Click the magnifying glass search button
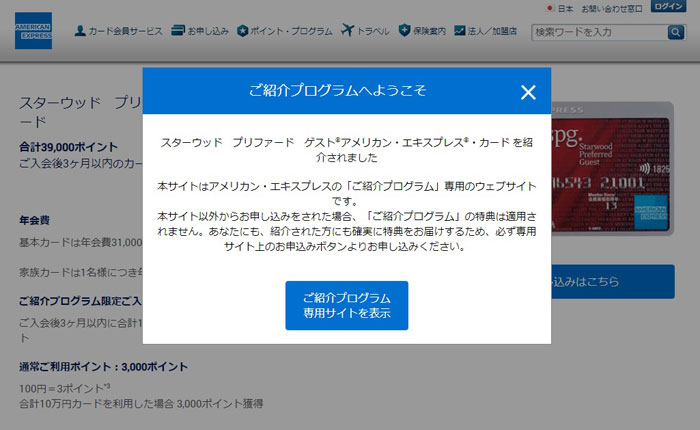Image resolution: width=700 pixels, height=430 pixels. click(x=675, y=32)
